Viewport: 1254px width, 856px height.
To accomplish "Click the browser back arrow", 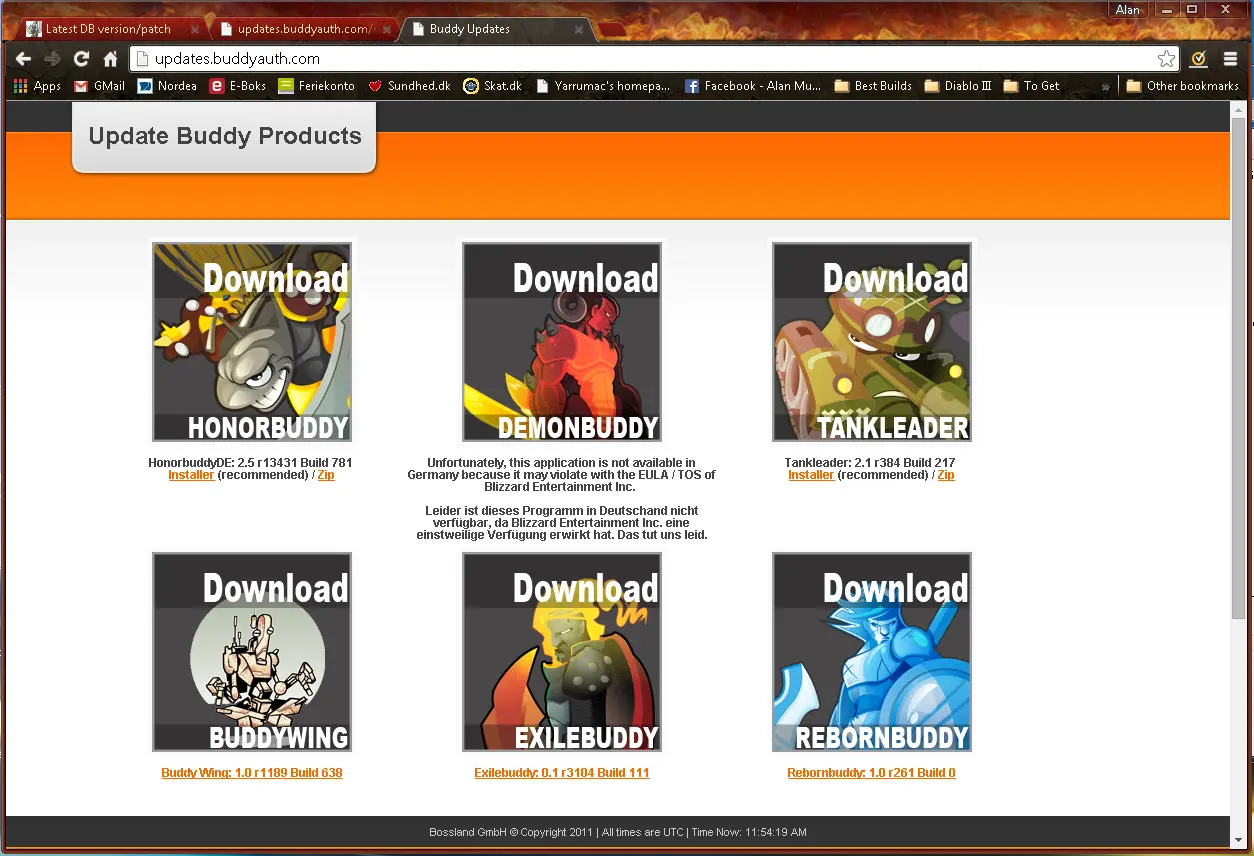I will point(23,59).
